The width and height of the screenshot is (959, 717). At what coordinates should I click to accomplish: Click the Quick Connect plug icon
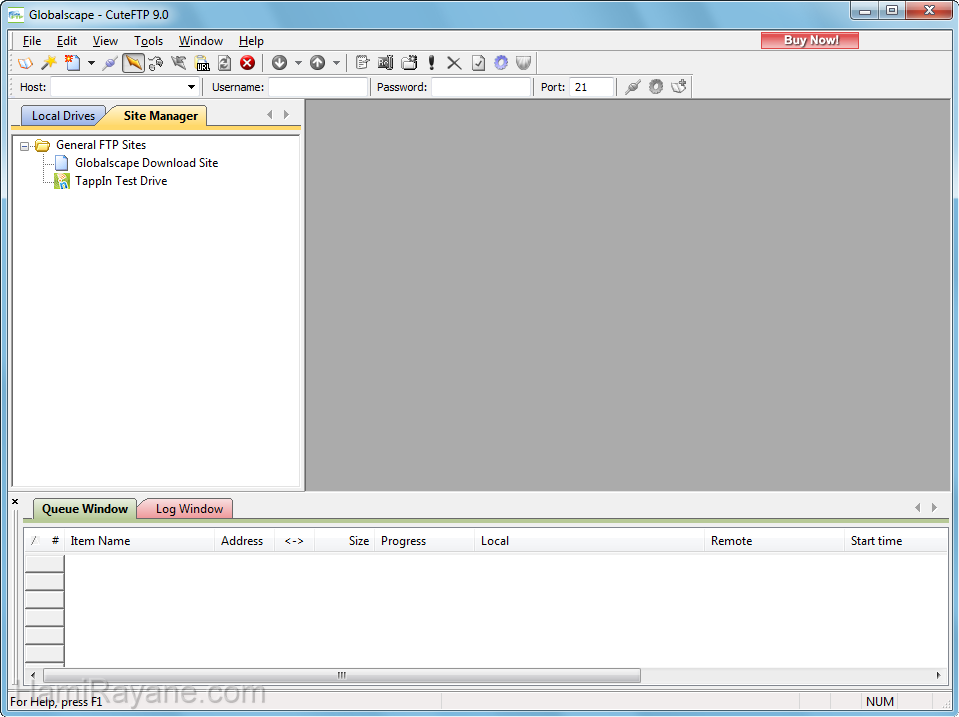coord(110,62)
